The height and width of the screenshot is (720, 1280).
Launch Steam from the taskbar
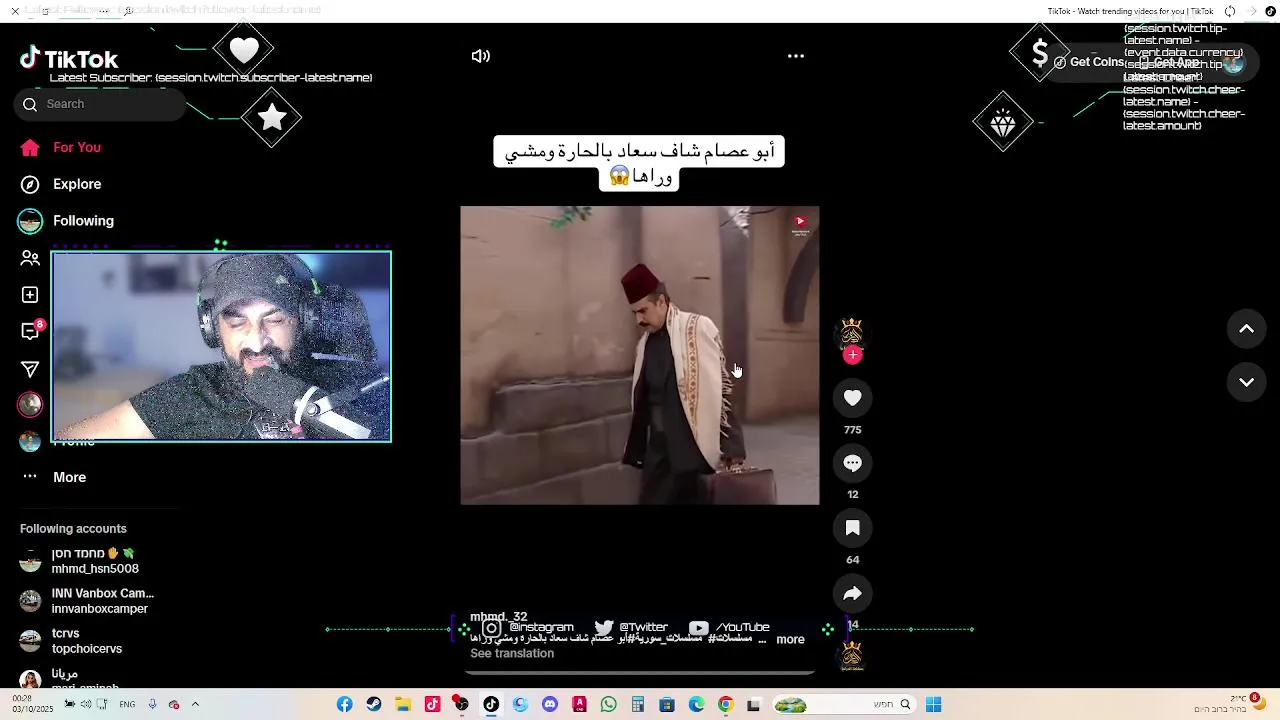(x=374, y=704)
